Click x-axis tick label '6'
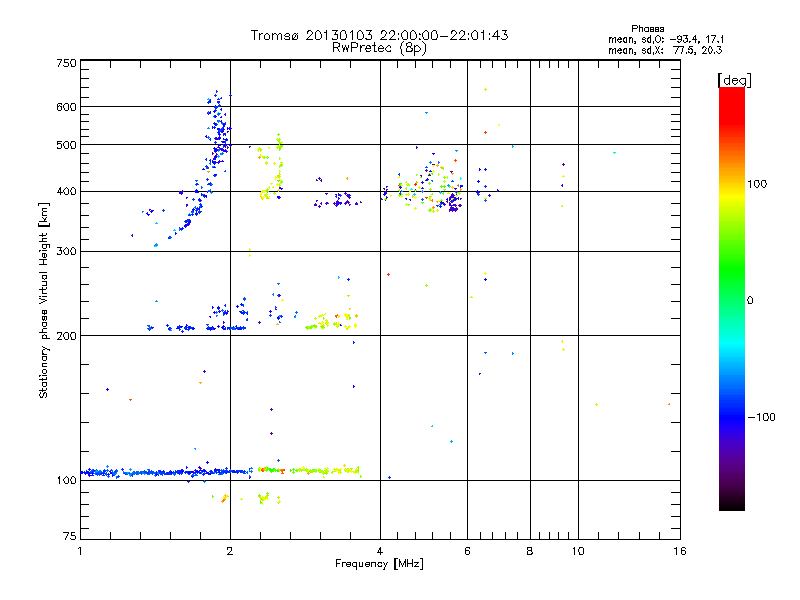Viewport: 800px width, 600px height. point(467,551)
